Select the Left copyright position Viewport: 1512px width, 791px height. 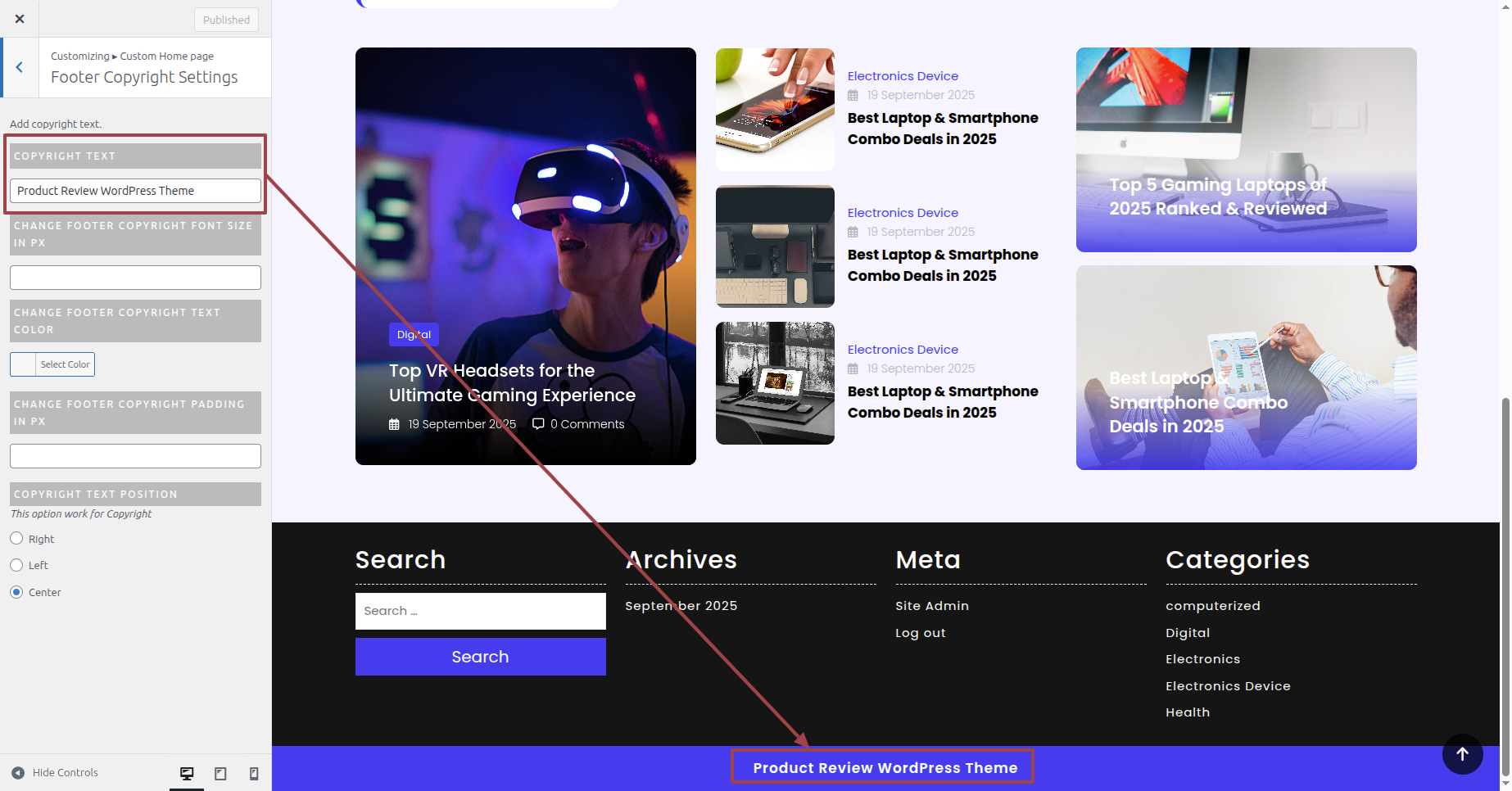pyautogui.click(x=16, y=565)
